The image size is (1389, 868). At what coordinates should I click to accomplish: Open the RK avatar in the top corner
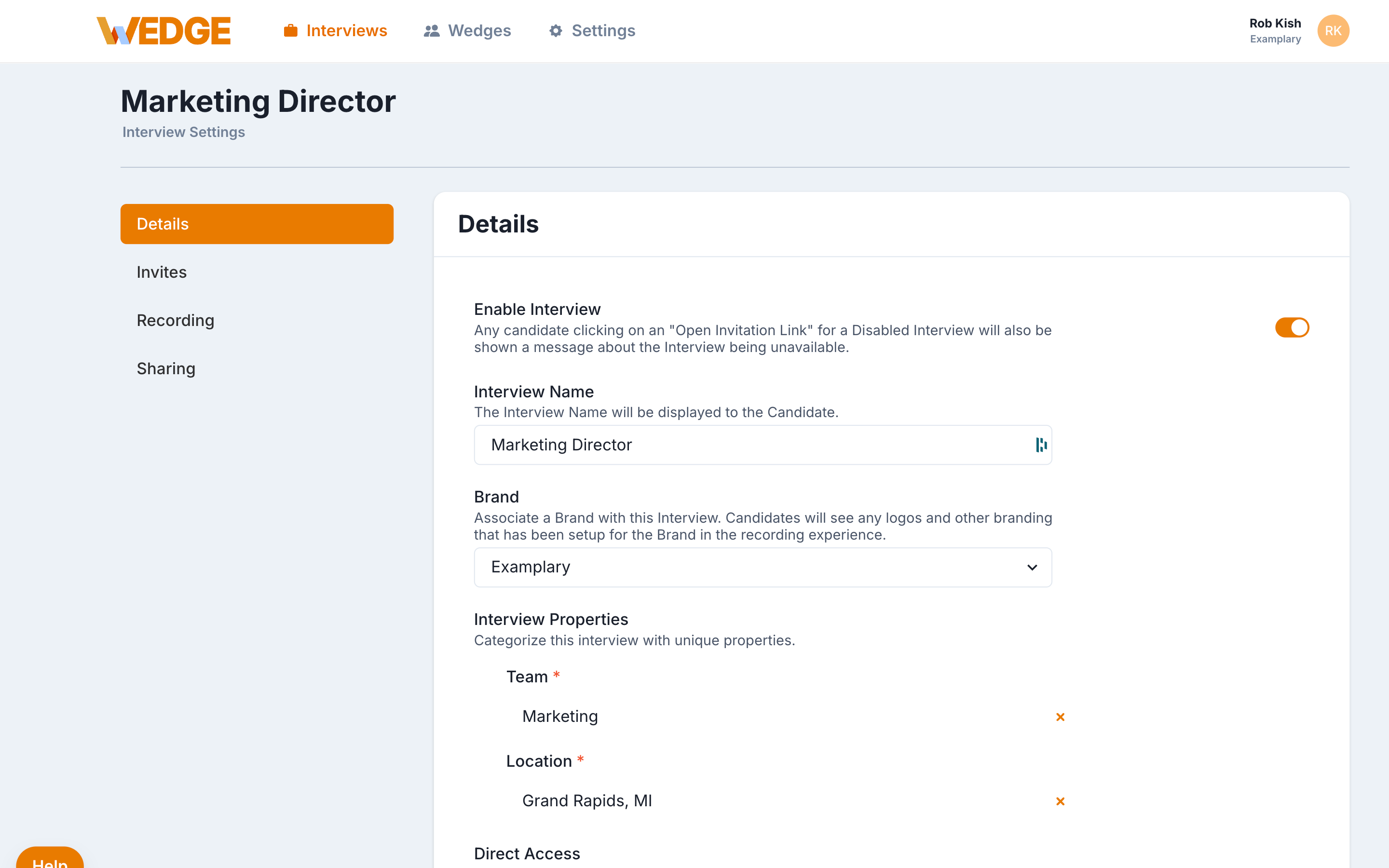click(1334, 30)
